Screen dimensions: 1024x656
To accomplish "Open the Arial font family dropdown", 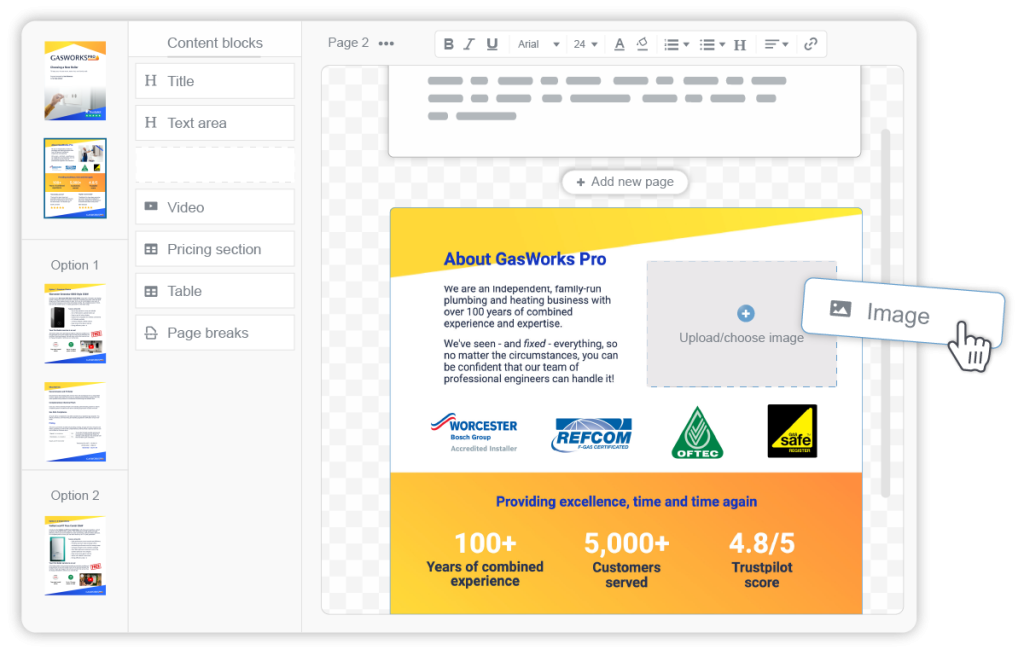I will (537, 43).
